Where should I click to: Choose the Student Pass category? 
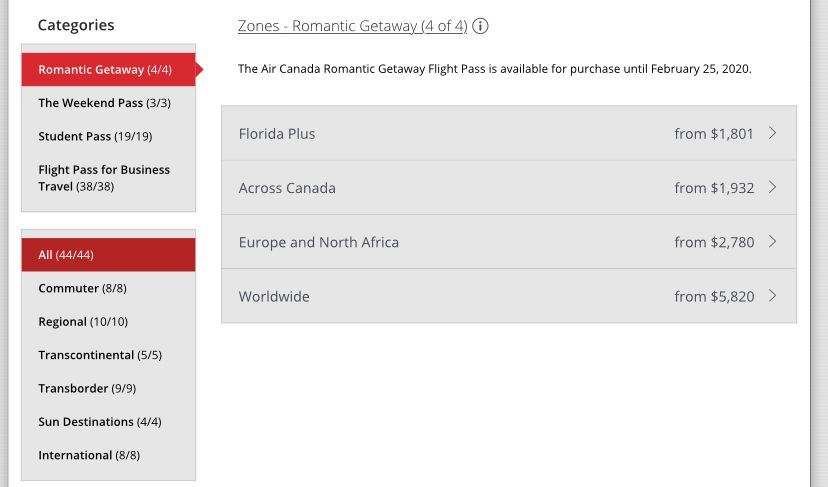tap(95, 136)
